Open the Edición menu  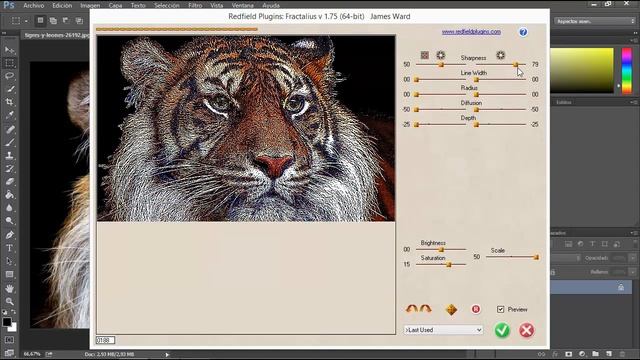tap(62, 5)
